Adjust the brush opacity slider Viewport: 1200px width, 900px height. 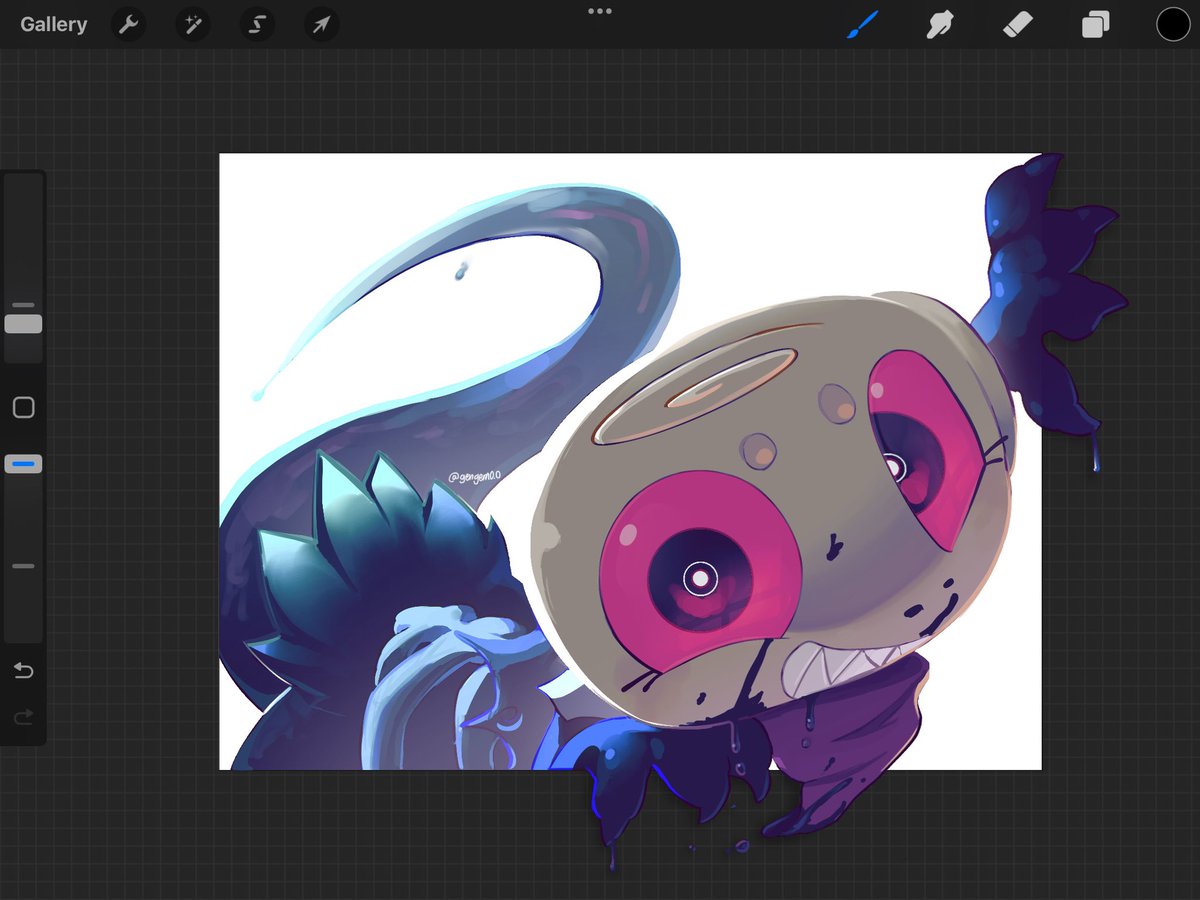coord(23,463)
